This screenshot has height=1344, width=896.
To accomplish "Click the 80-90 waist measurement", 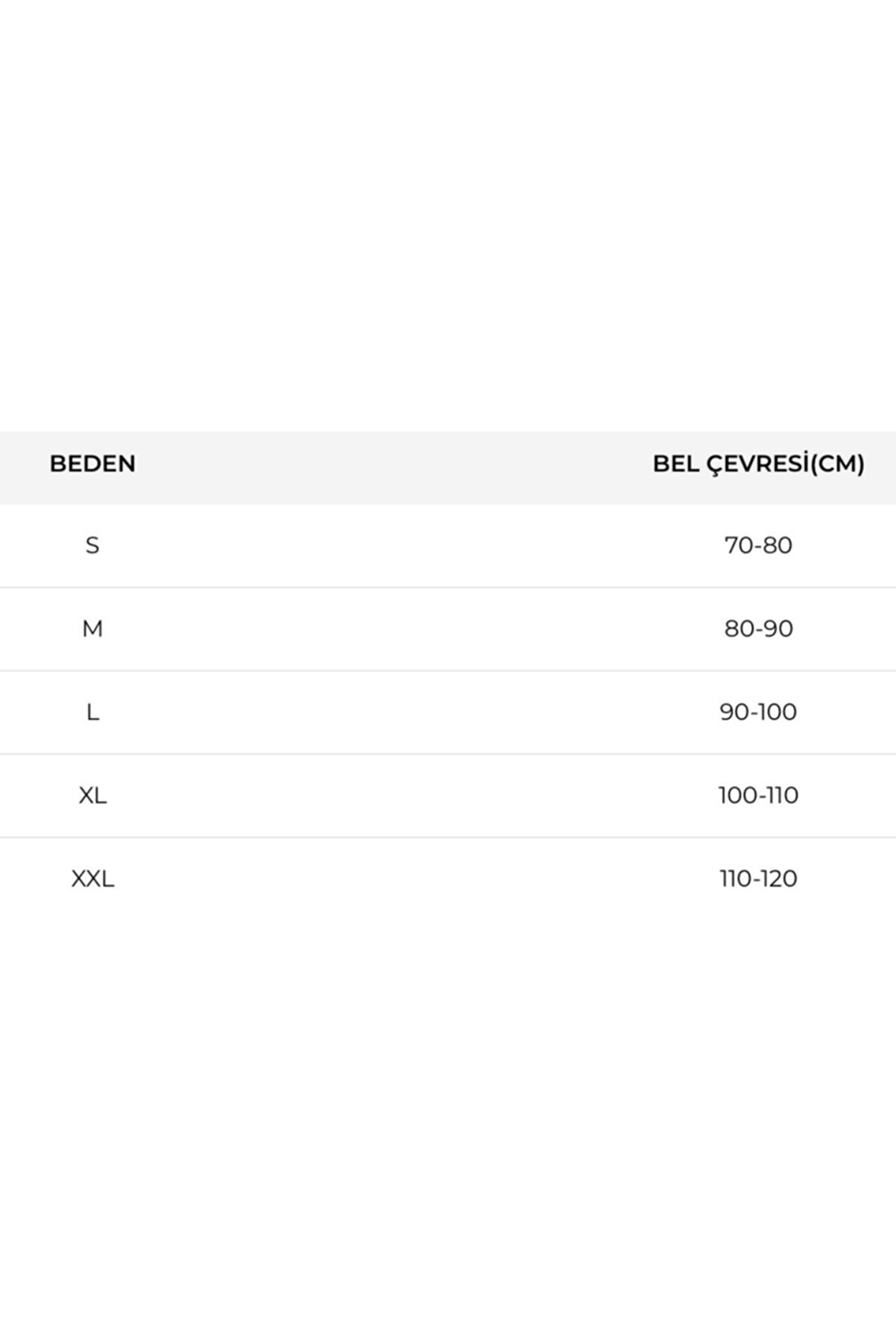I will (x=758, y=628).
